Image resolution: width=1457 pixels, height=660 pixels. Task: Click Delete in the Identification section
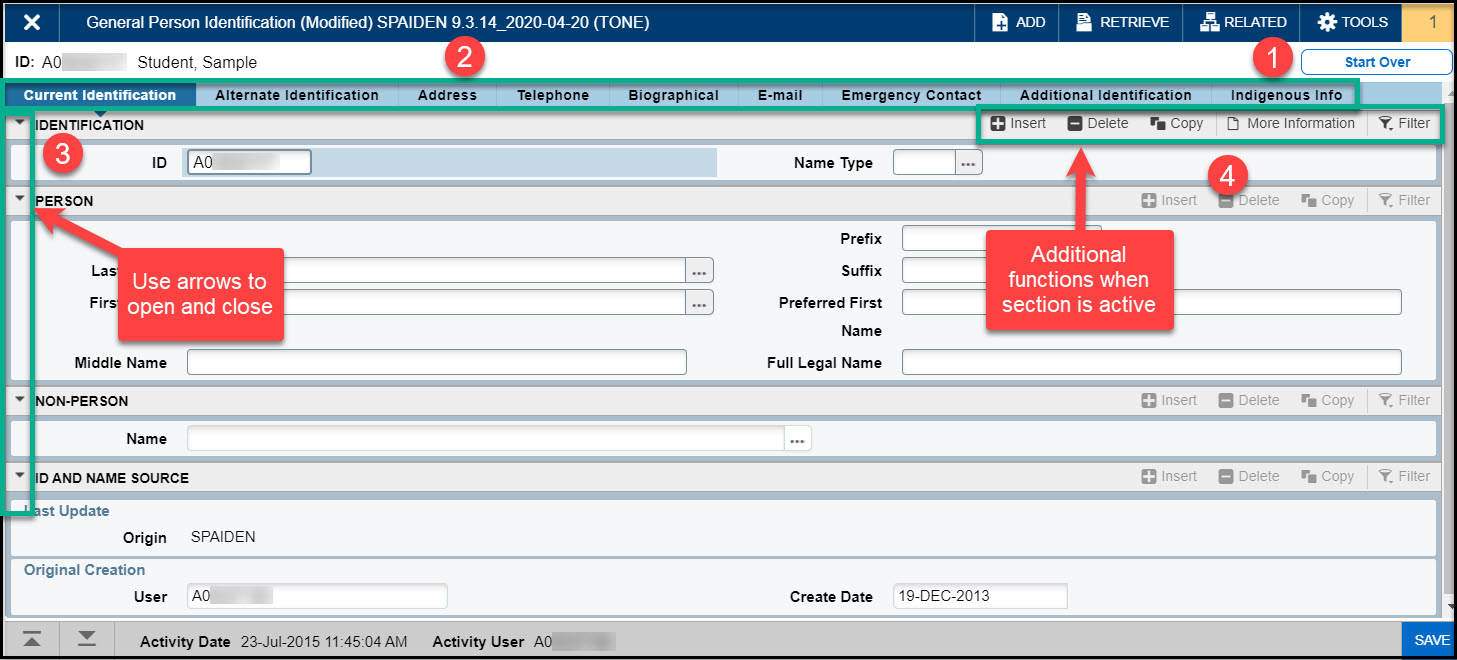click(x=1097, y=123)
